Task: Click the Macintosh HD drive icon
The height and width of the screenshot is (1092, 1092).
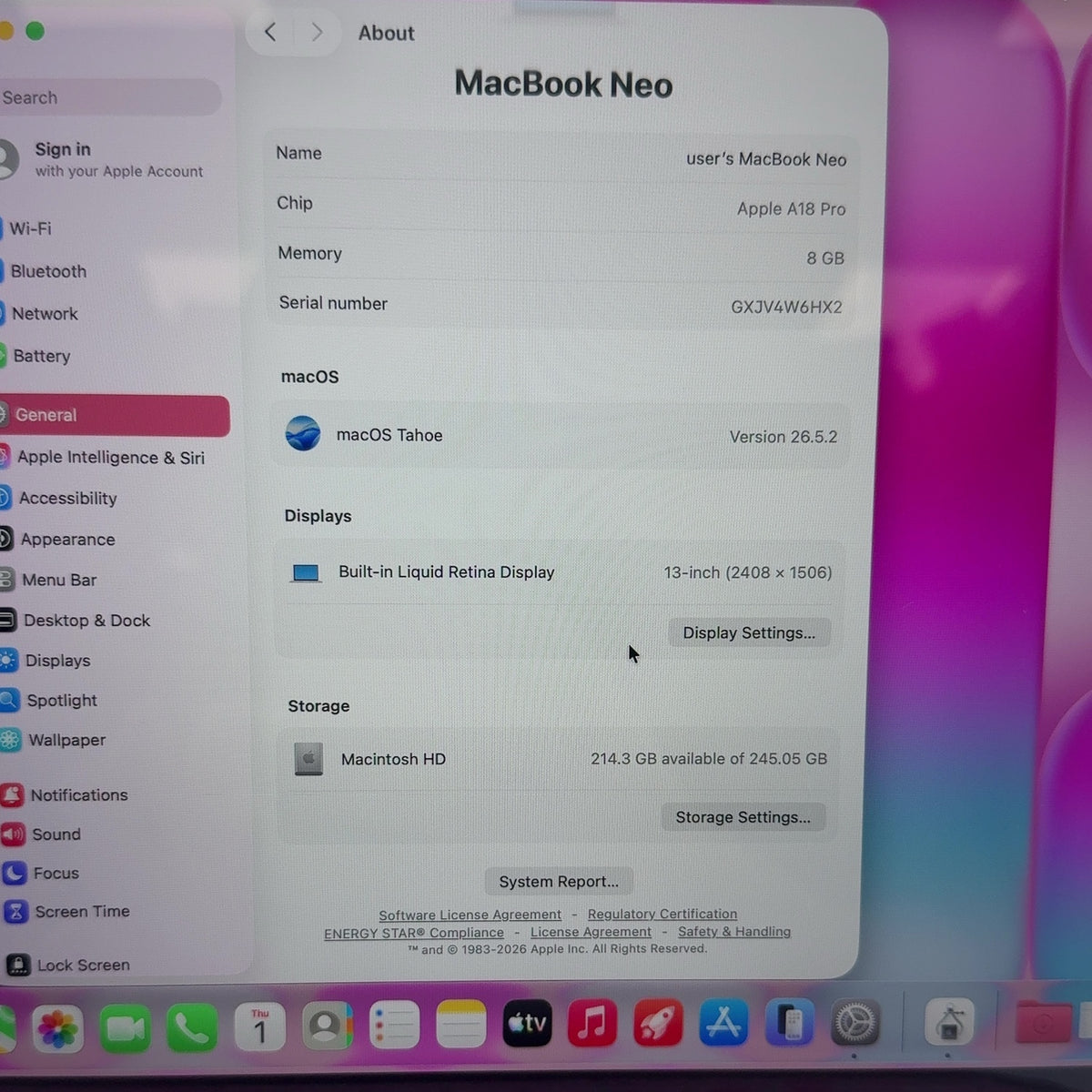Action: coord(308,759)
